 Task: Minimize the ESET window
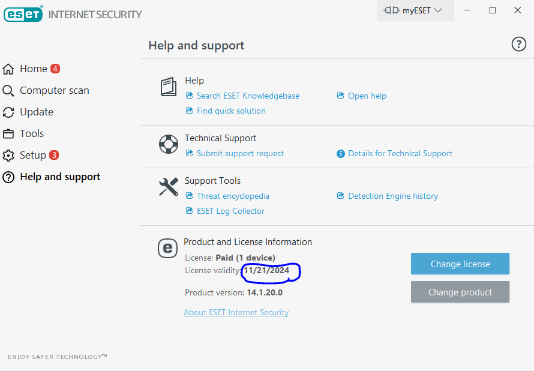467,11
